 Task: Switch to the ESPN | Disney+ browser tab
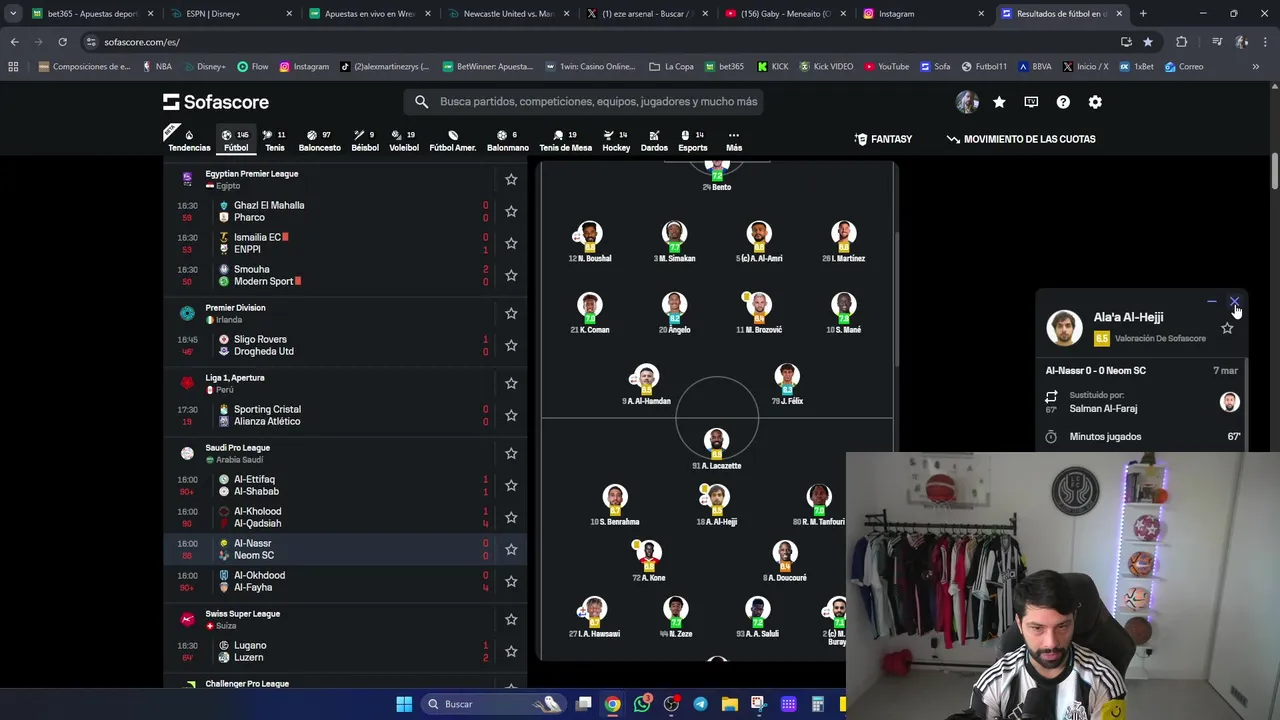(x=232, y=14)
